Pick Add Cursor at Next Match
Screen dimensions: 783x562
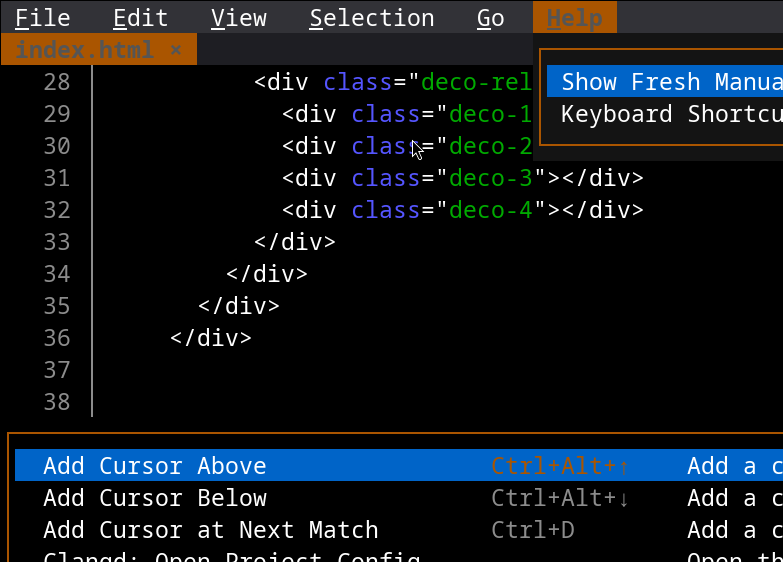pyautogui.click(x=211, y=530)
